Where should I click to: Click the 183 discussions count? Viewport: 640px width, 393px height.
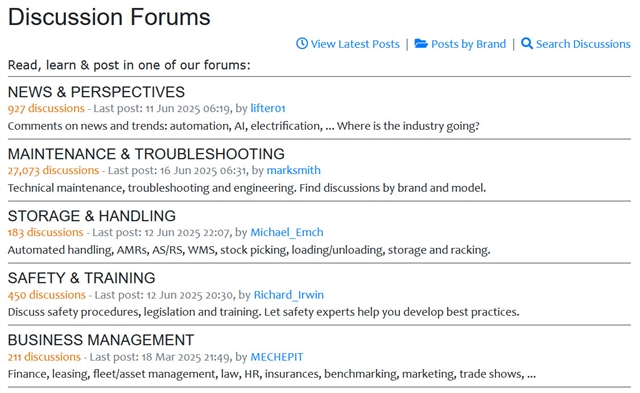(x=45, y=232)
